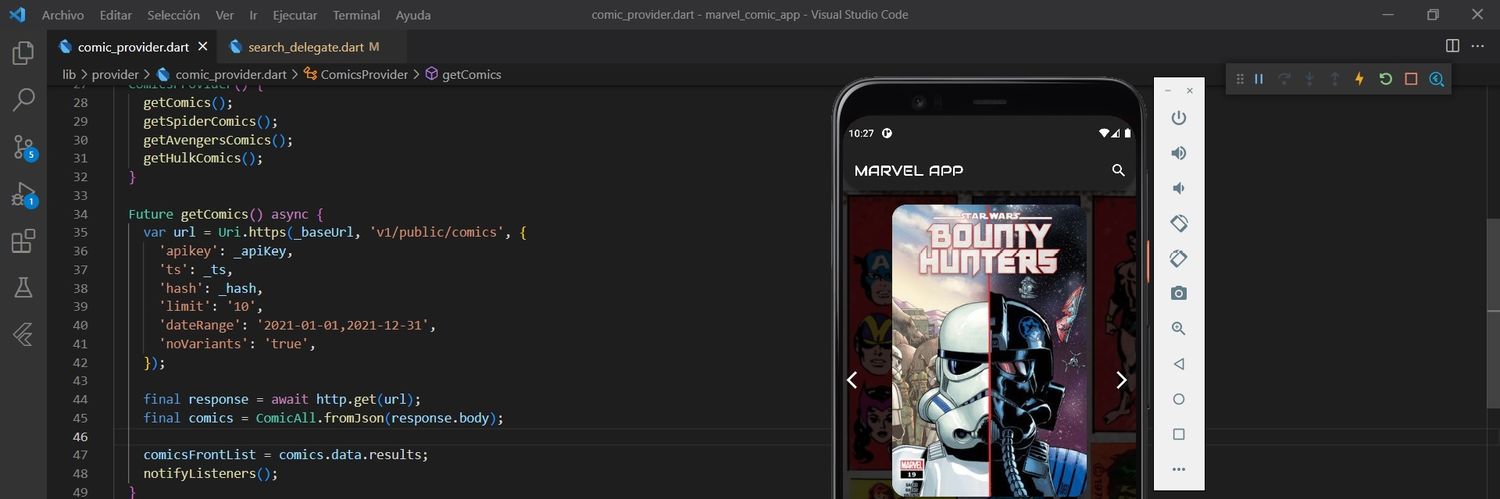Click the emulator power button

pos(1179,118)
